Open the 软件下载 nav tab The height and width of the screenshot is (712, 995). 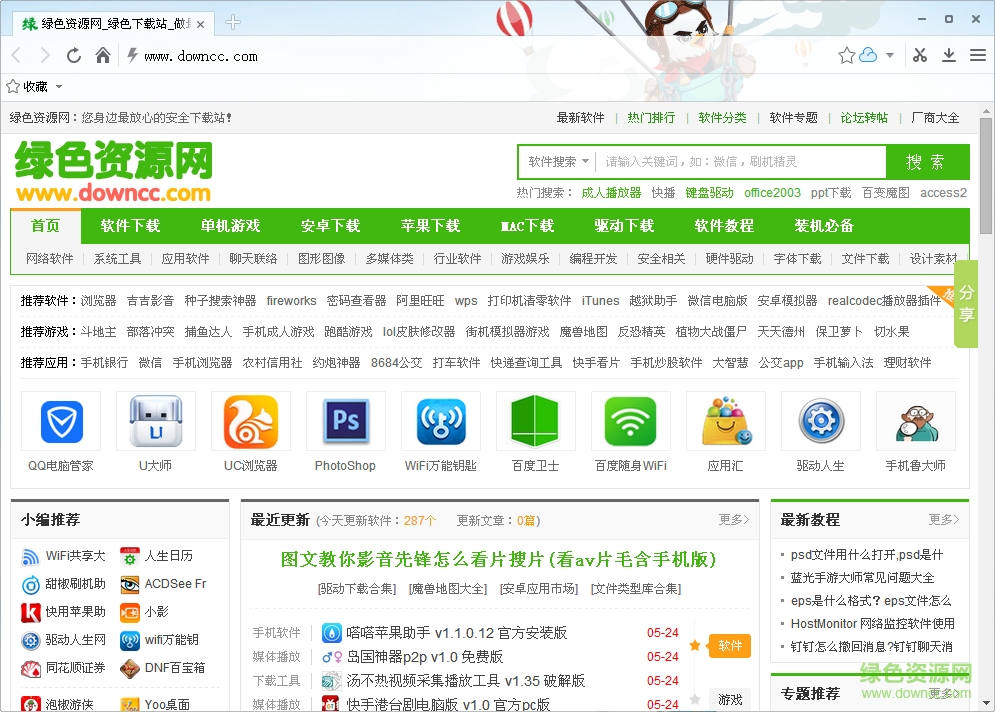pyautogui.click(x=130, y=226)
